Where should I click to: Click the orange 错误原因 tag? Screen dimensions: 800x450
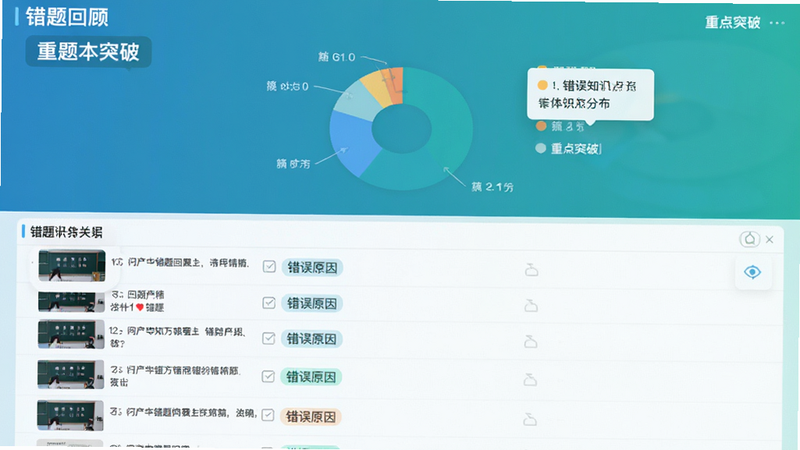(310, 417)
